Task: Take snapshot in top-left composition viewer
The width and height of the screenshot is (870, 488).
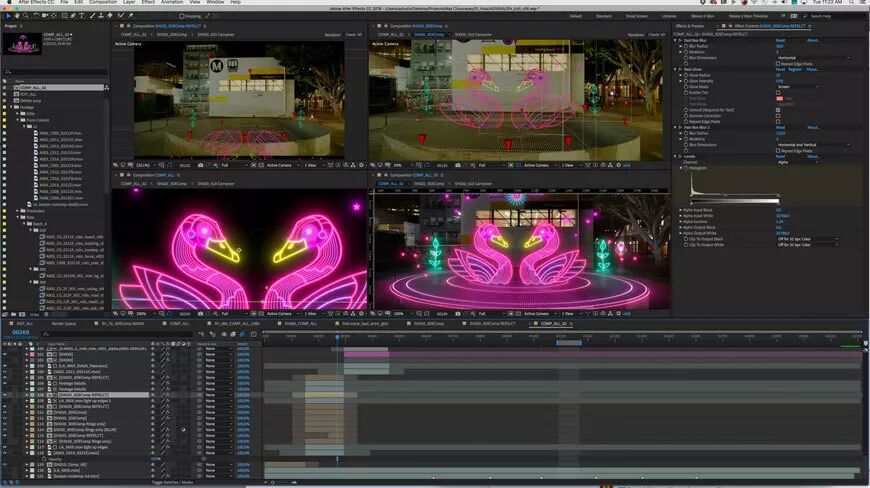Action: pos(200,165)
